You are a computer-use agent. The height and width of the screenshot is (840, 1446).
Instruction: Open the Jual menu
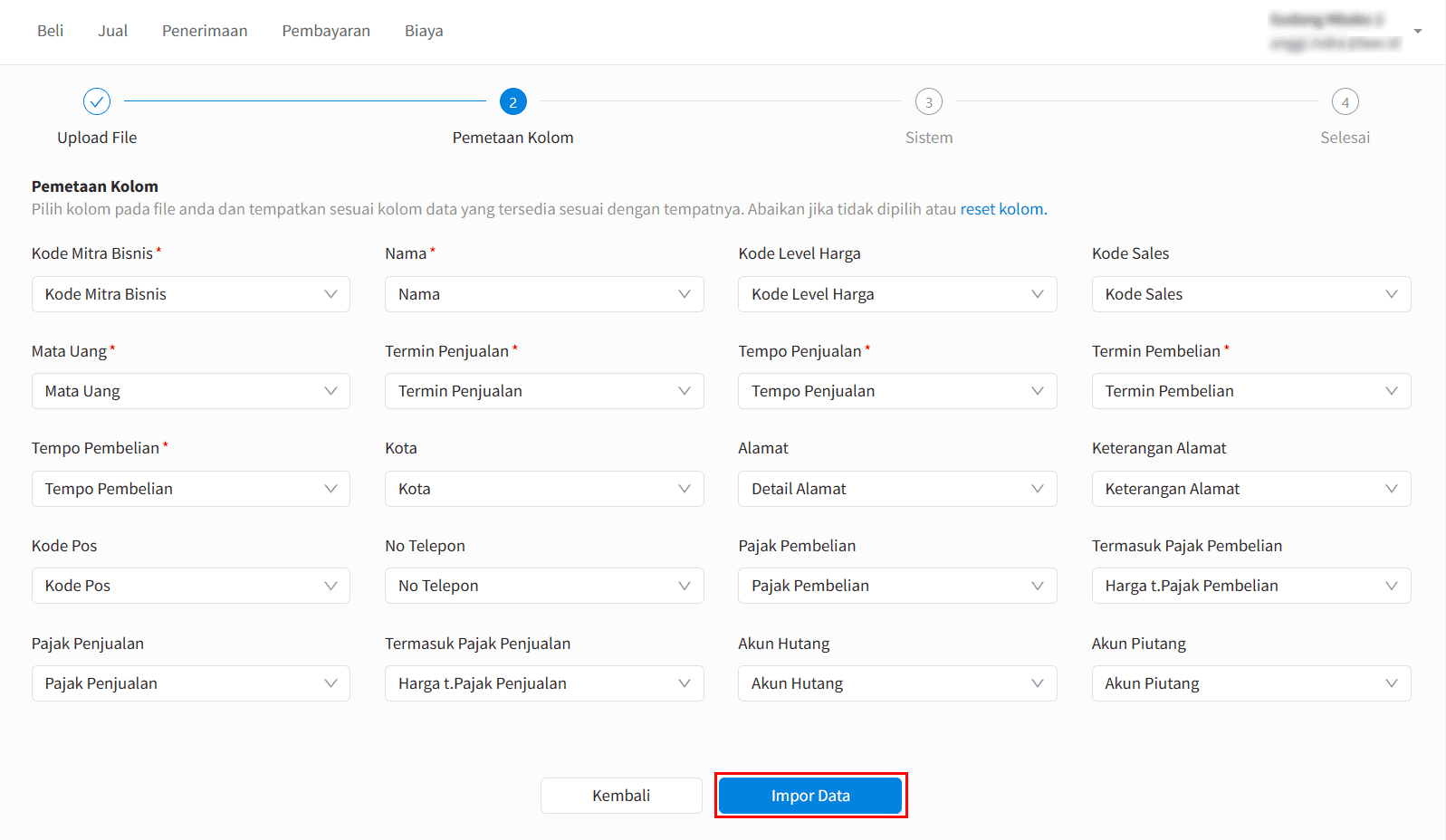click(113, 31)
